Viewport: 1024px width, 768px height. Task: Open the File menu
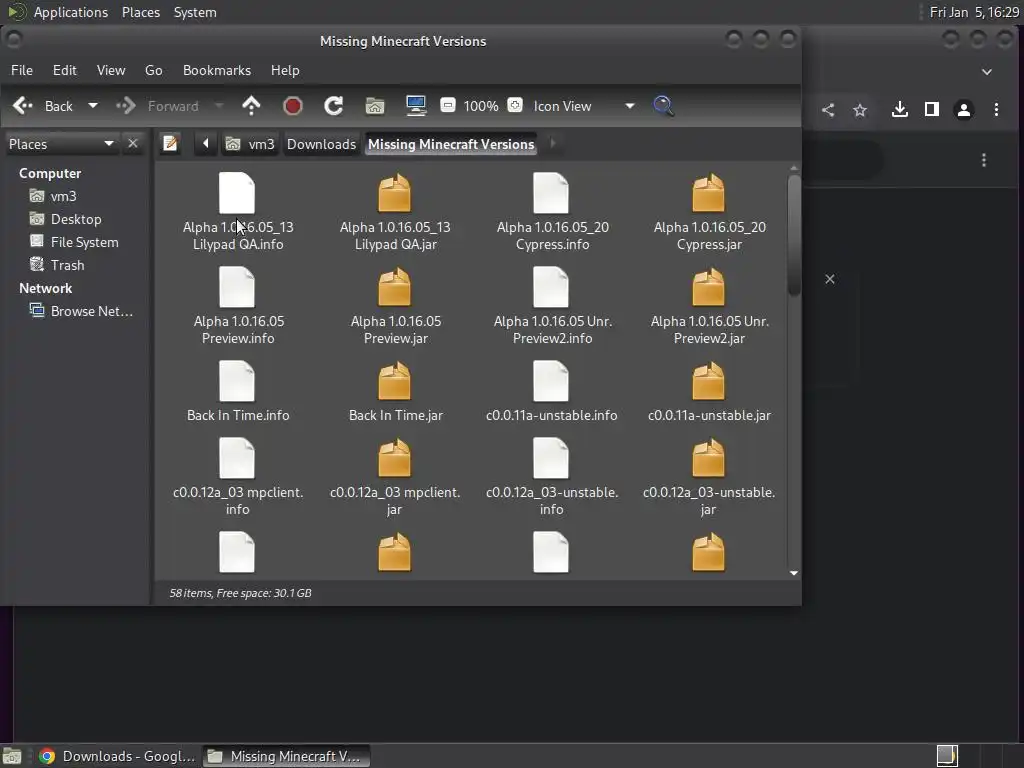click(x=22, y=70)
